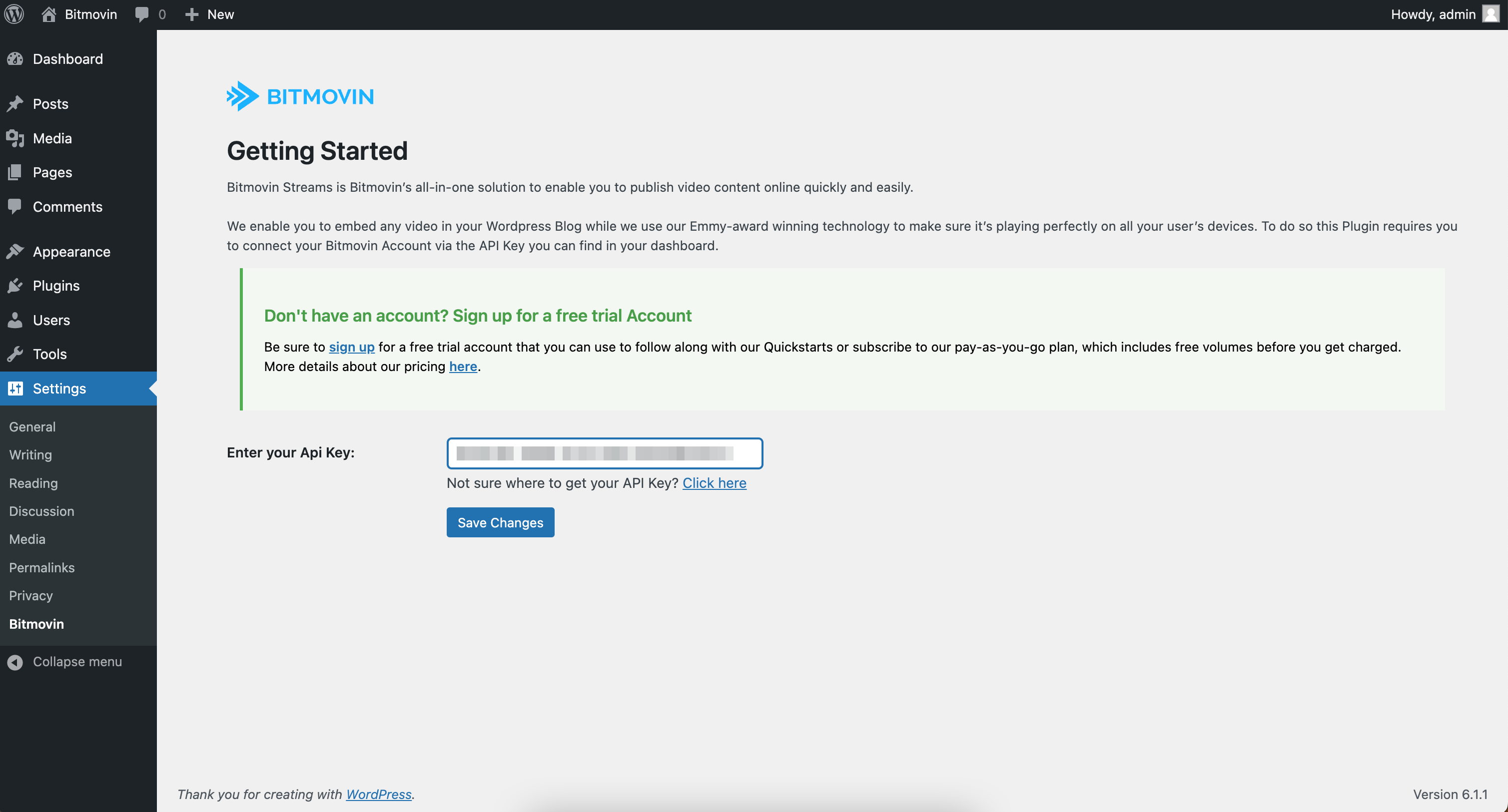Click the Tools wrench icon
1508x812 pixels.
pos(15,354)
